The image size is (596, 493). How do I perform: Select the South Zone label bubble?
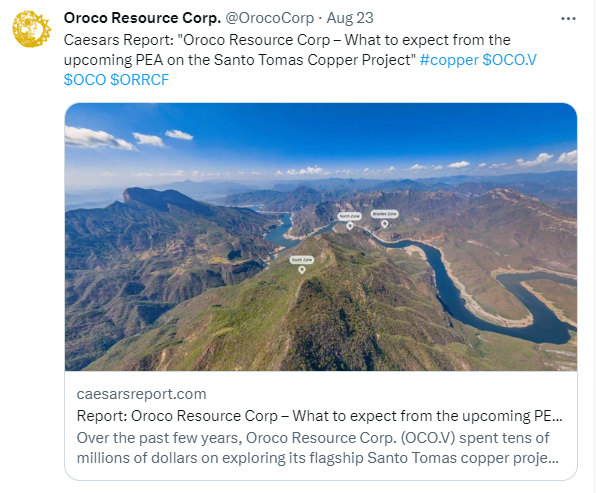pos(302,260)
